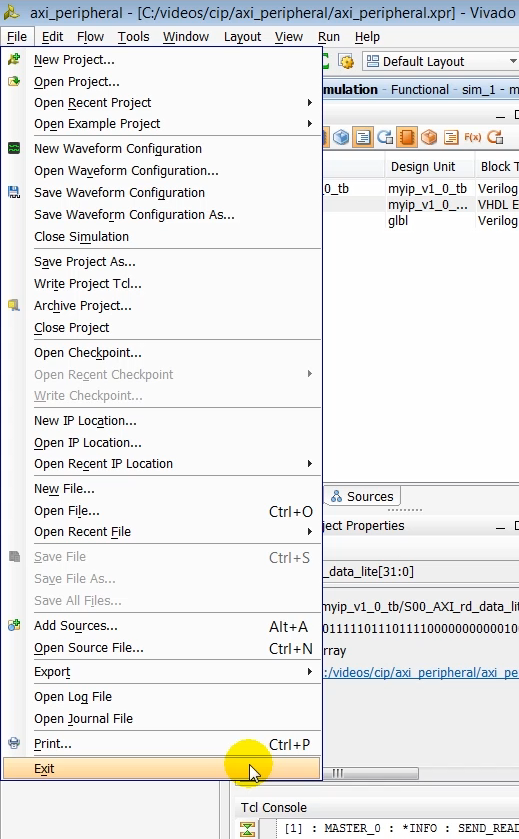Click the green New Waveform Configuration icon
This screenshot has width=519, height=839.
pyautogui.click(x=14, y=148)
